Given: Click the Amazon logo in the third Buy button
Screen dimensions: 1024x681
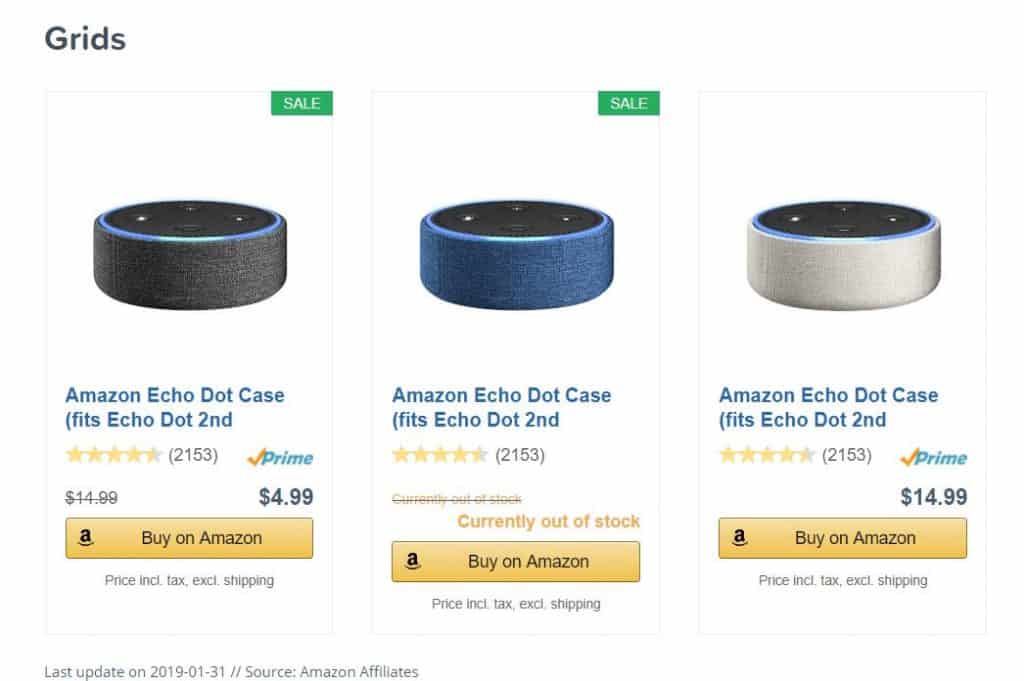Looking at the screenshot, I should click(739, 537).
